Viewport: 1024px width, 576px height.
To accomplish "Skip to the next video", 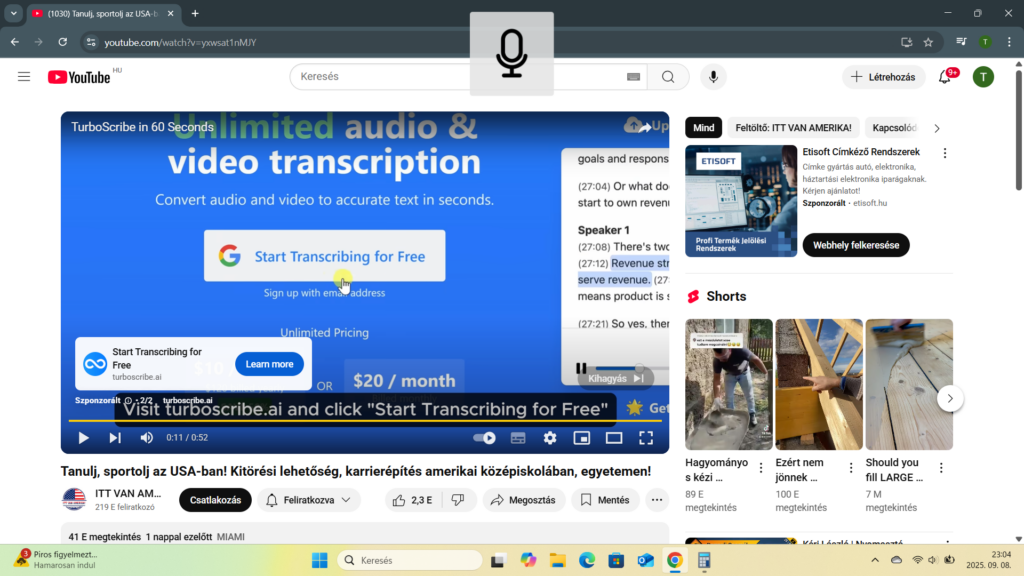I will click(x=115, y=438).
